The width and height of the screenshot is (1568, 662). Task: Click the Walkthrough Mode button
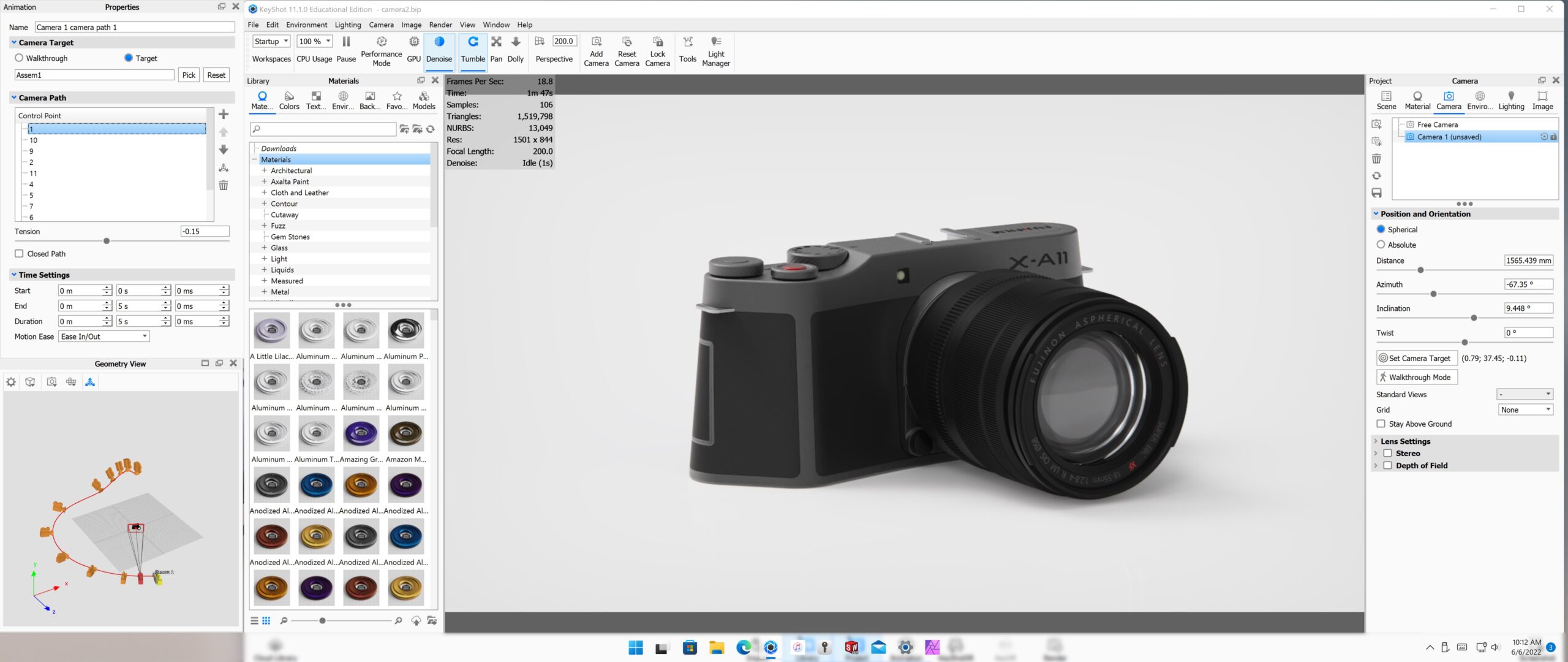click(1417, 378)
